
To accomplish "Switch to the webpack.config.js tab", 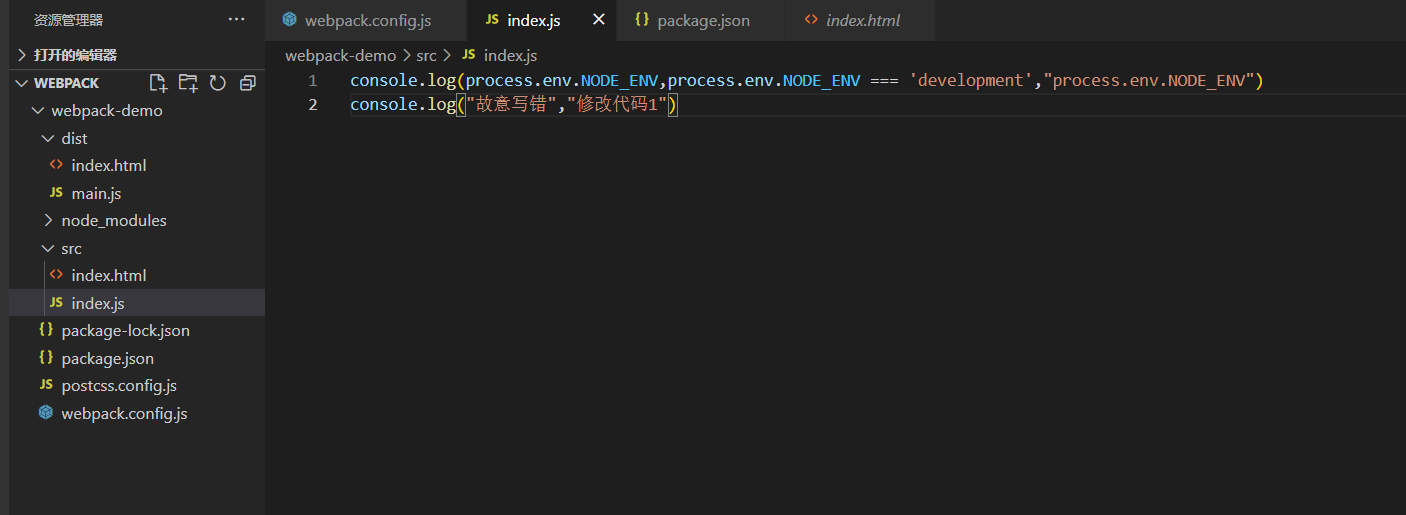I will point(366,20).
